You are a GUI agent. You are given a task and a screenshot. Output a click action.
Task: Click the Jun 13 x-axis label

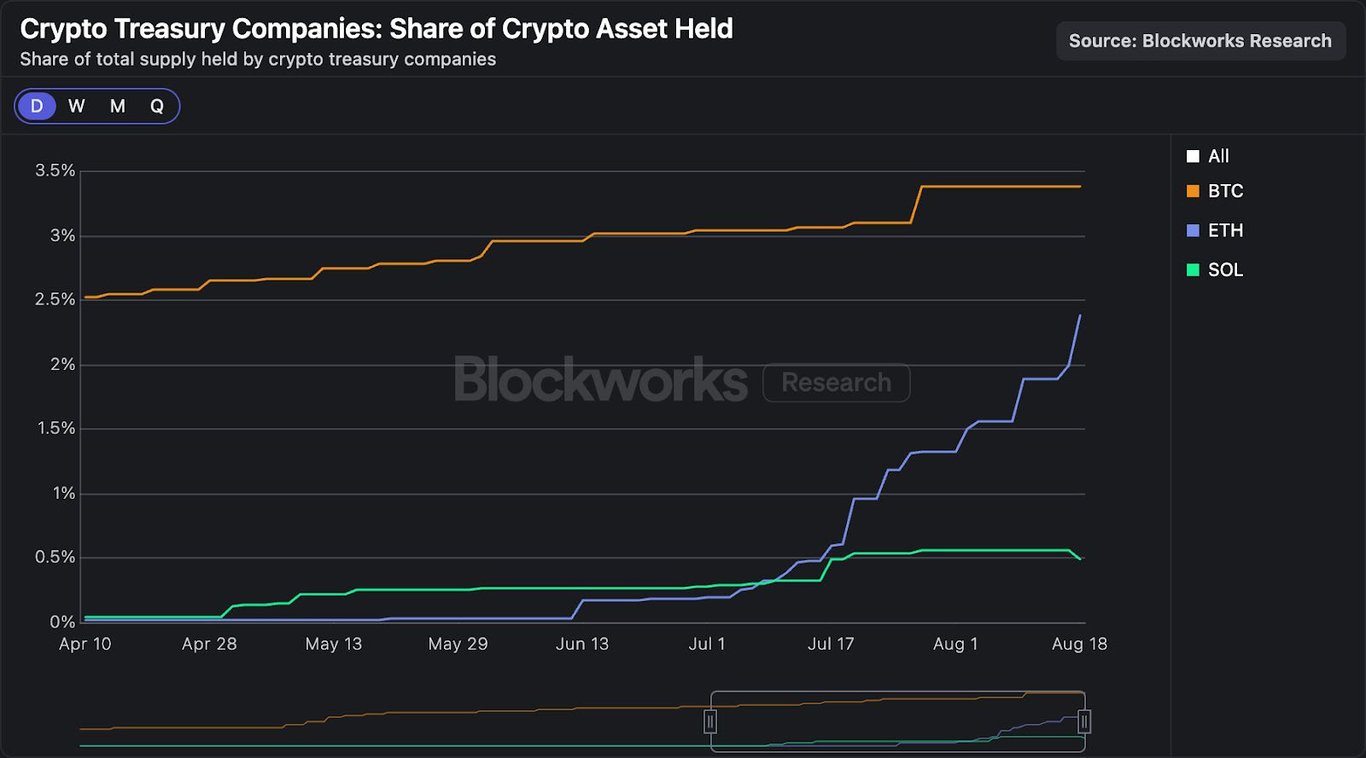tap(582, 644)
